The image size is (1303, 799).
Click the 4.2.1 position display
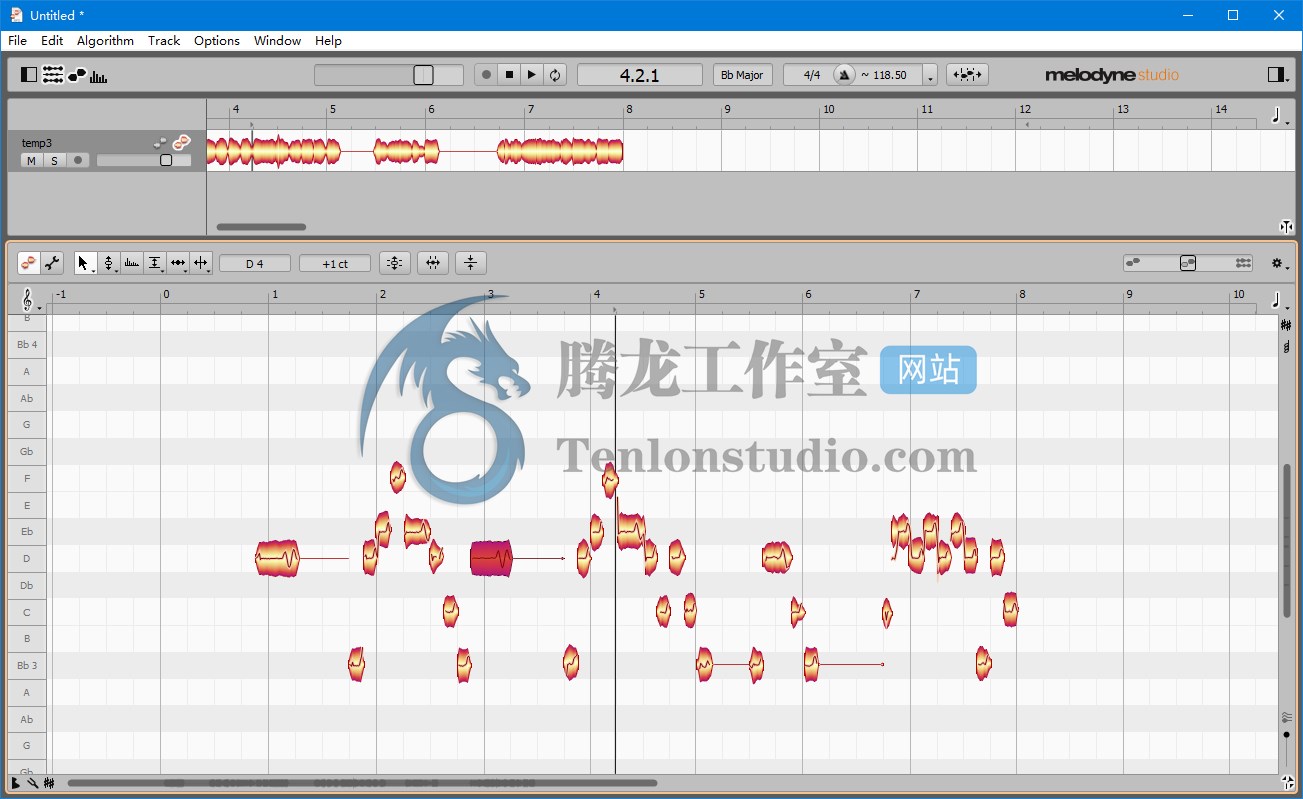point(640,75)
